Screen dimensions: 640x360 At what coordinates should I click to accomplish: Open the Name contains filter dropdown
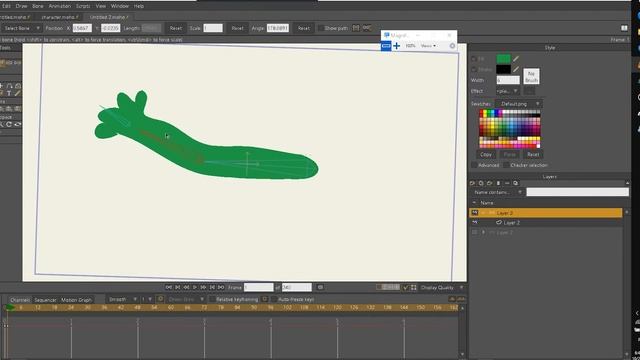tap(497, 192)
